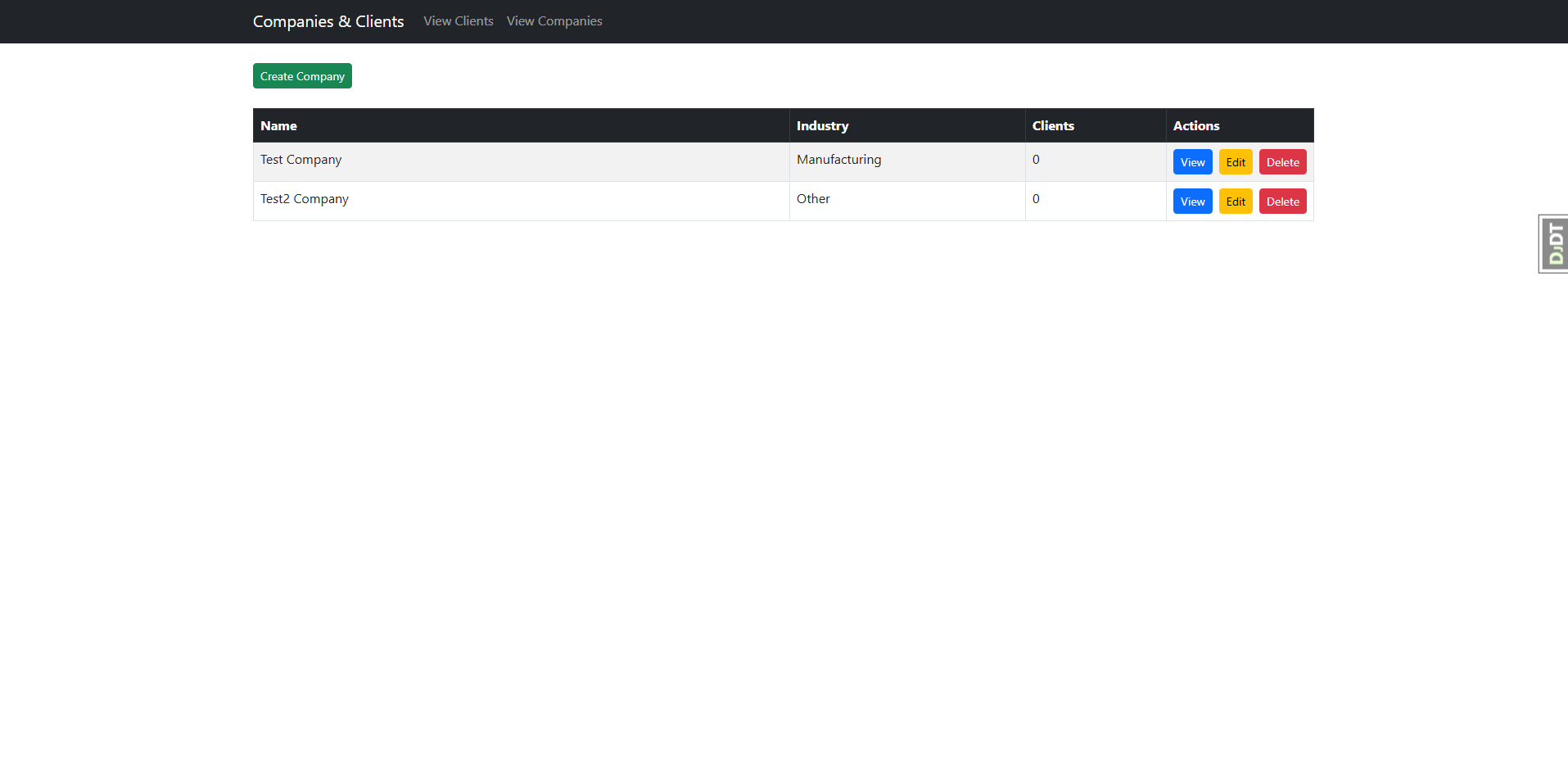View the Test2 Company record
This screenshot has height=770, width=1568.
(x=1192, y=202)
